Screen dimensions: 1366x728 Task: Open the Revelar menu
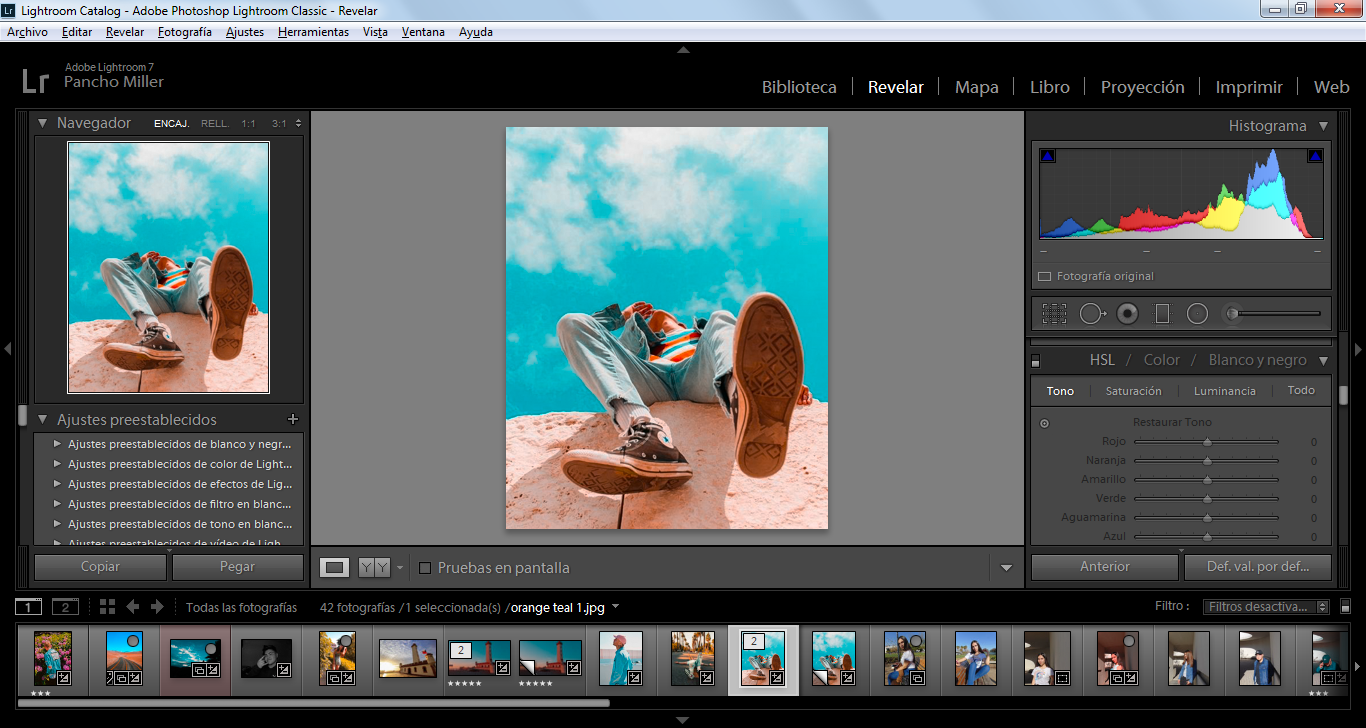coord(125,32)
